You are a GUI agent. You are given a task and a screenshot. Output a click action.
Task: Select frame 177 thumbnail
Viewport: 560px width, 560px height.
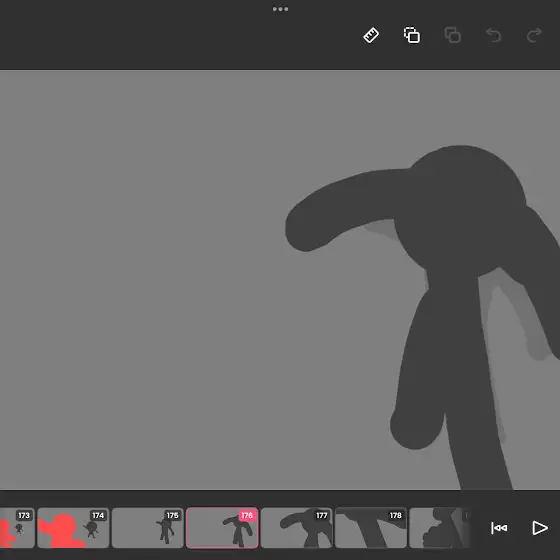click(x=296, y=528)
